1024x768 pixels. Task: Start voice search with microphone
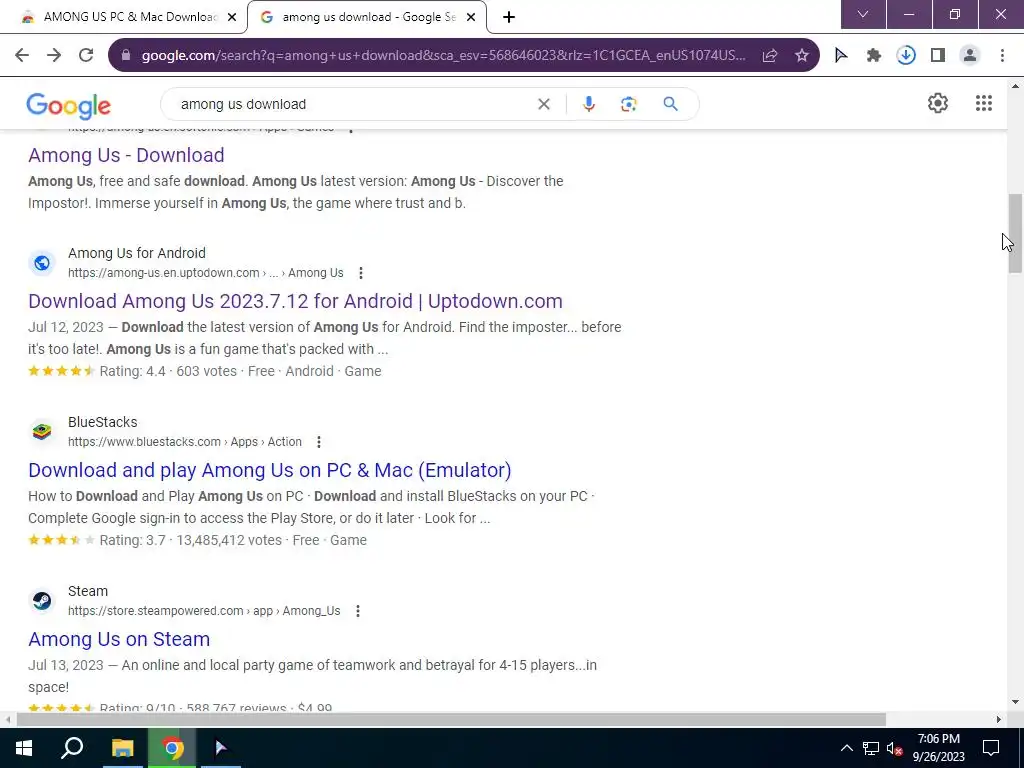coord(588,104)
